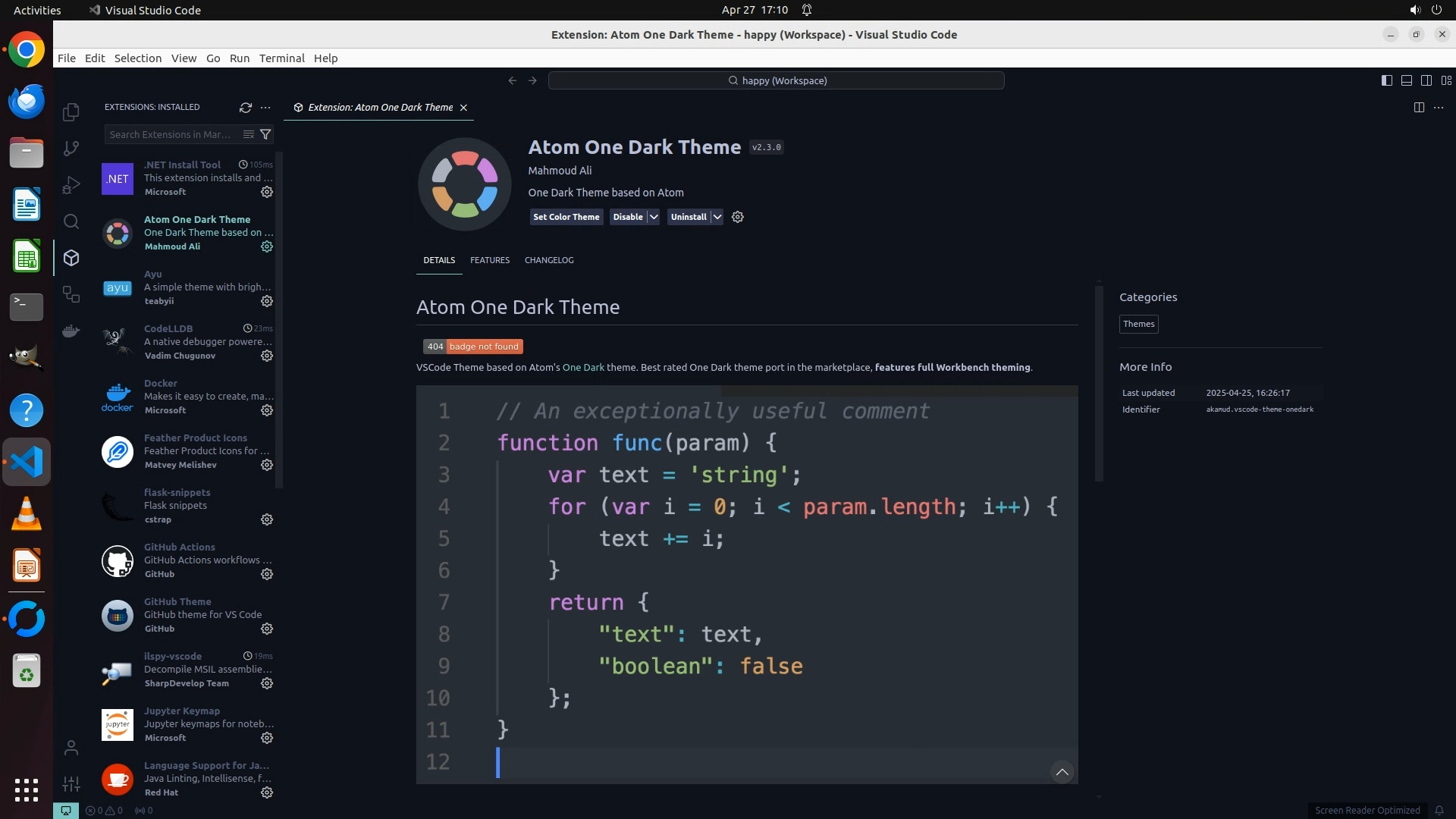
Task: Switch to the CHANGELOG tab
Action: [x=549, y=260]
